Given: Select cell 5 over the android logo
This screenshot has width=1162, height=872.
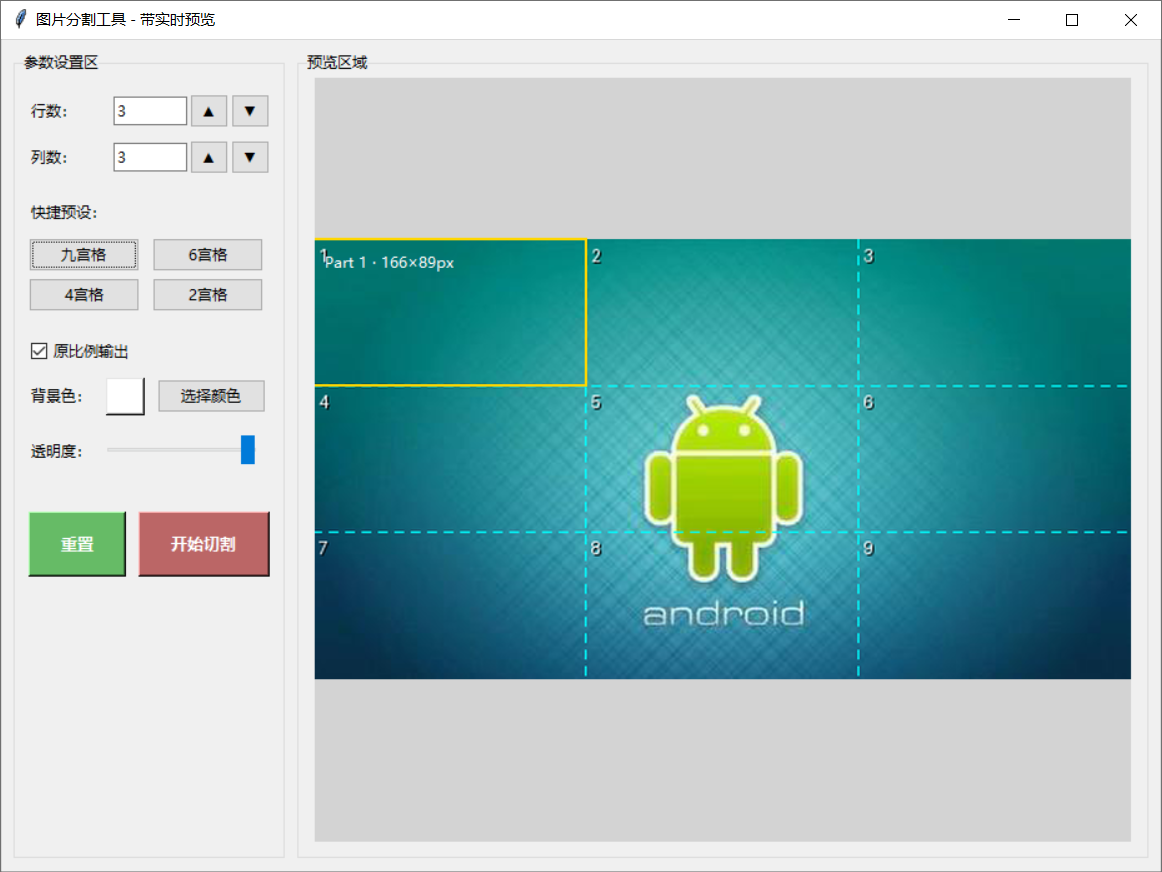Looking at the screenshot, I should click(720, 460).
